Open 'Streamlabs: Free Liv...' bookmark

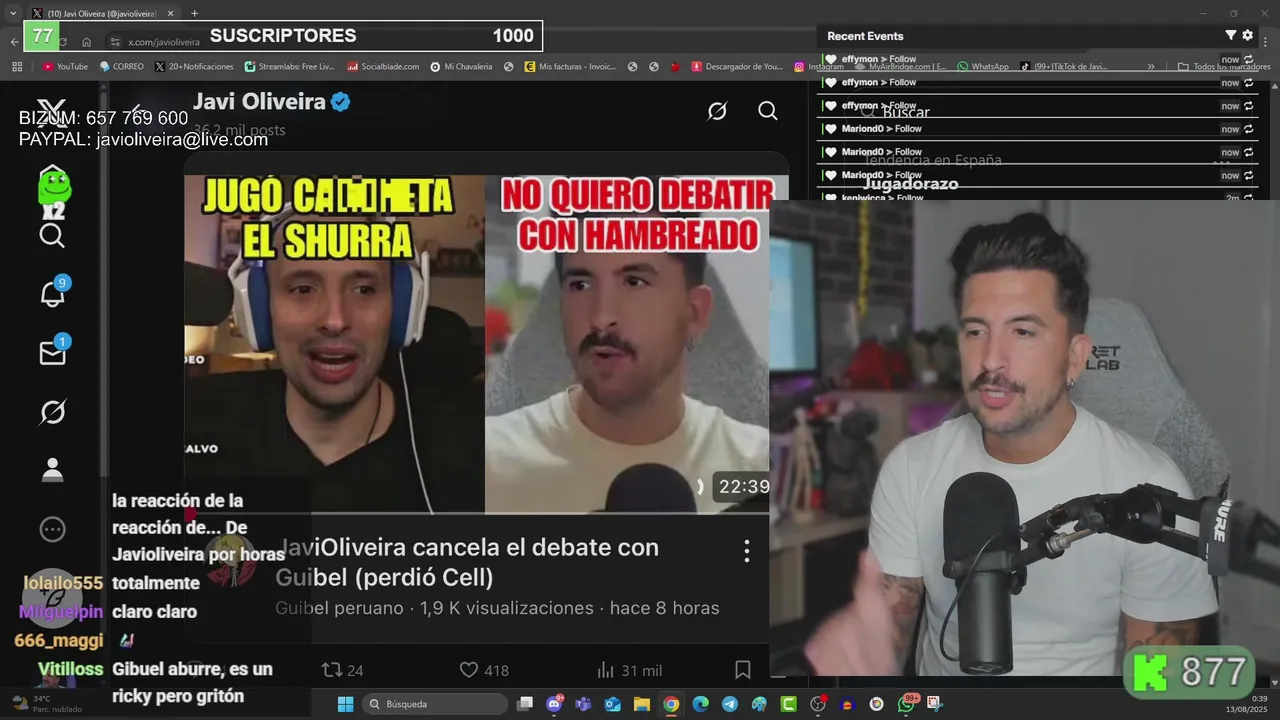tap(290, 66)
